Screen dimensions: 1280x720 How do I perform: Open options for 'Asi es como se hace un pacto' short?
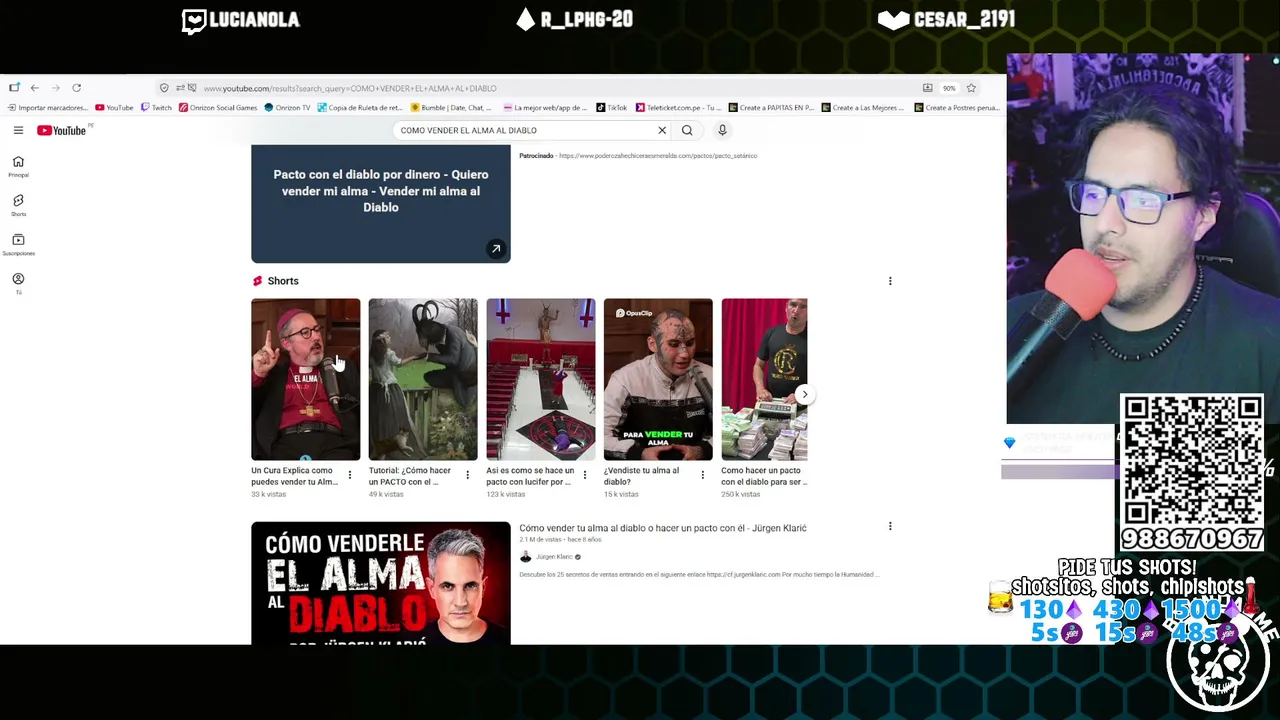585,475
